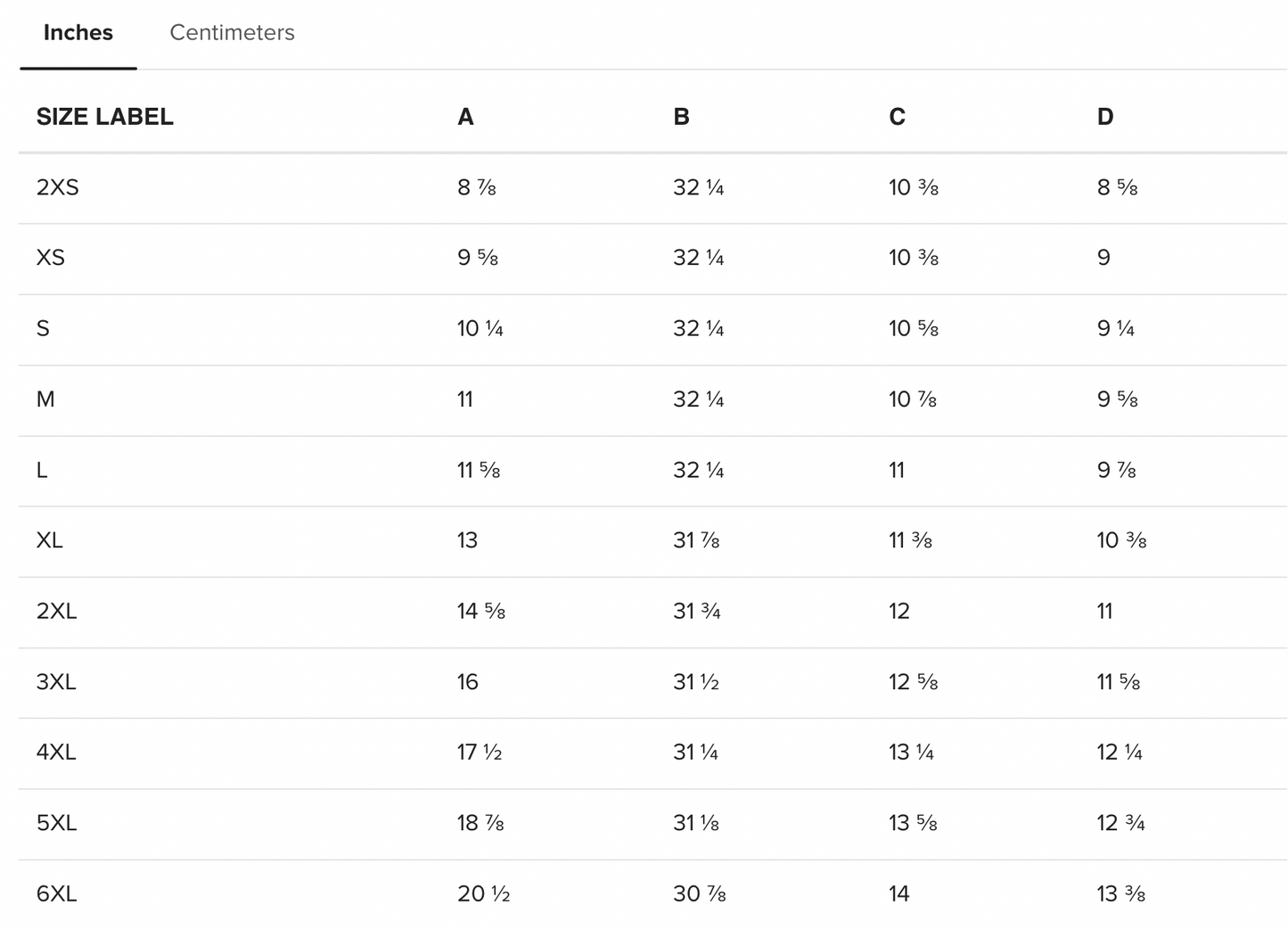This screenshot has width=1288, height=930.
Task: Select the 3XL row label
Action: [56, 682]
